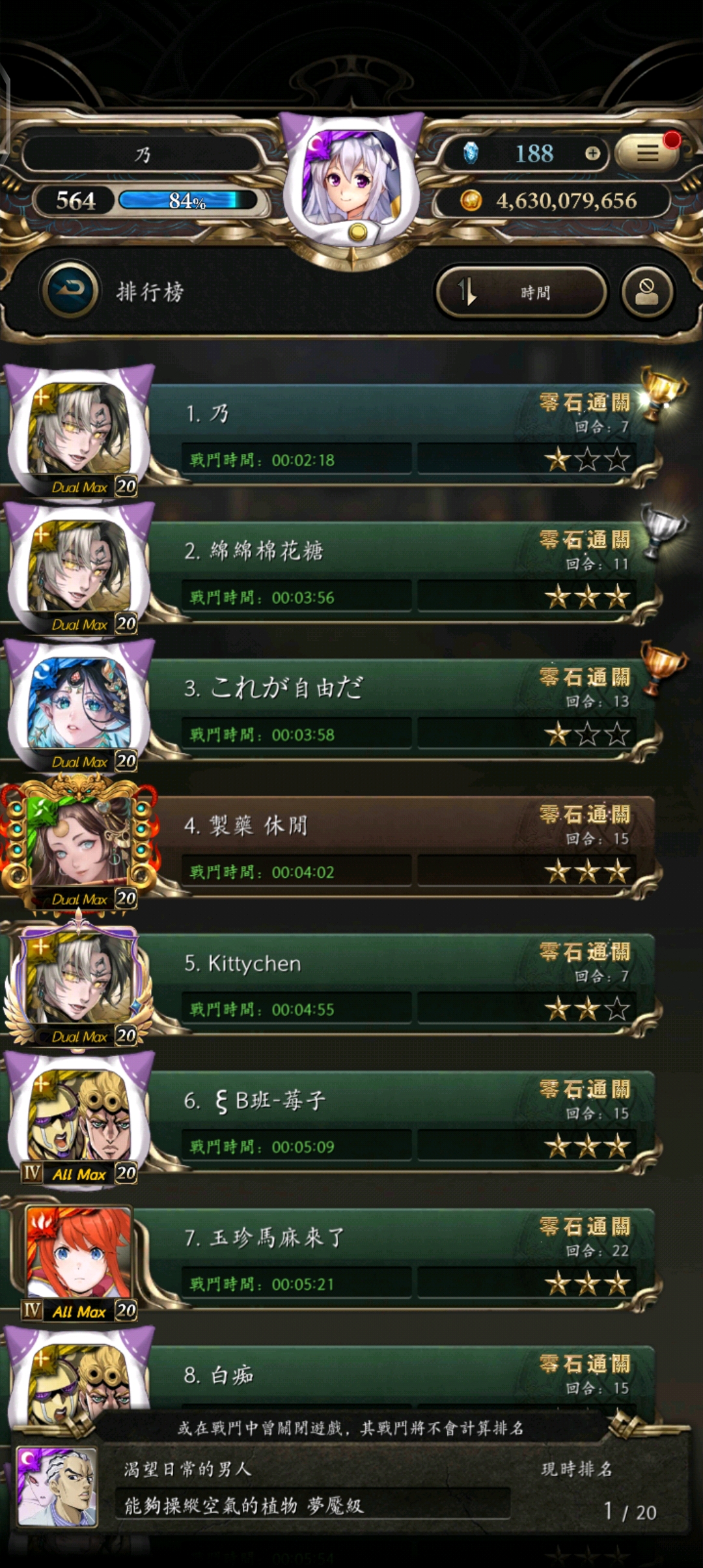Screen dimensions: 703x1568
Task: Toggle the 時間 sort order button
Action: tap(521, 292)
